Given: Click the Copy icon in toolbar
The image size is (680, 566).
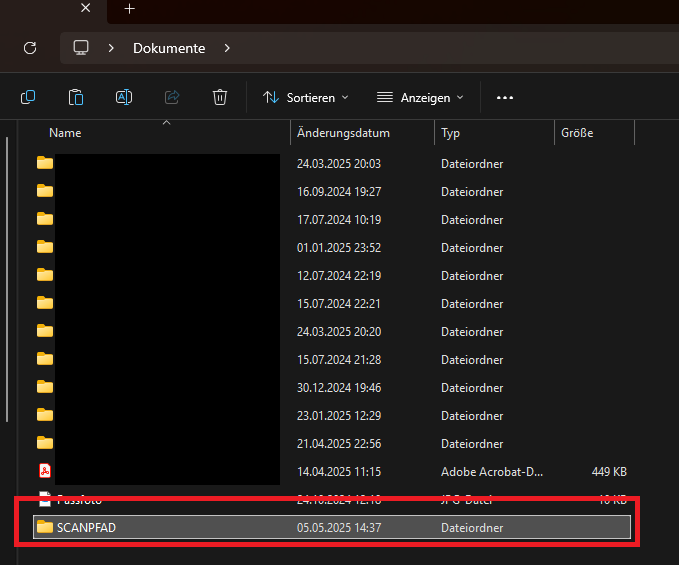Looking at the screenshot, I should (x=28, y=97).
